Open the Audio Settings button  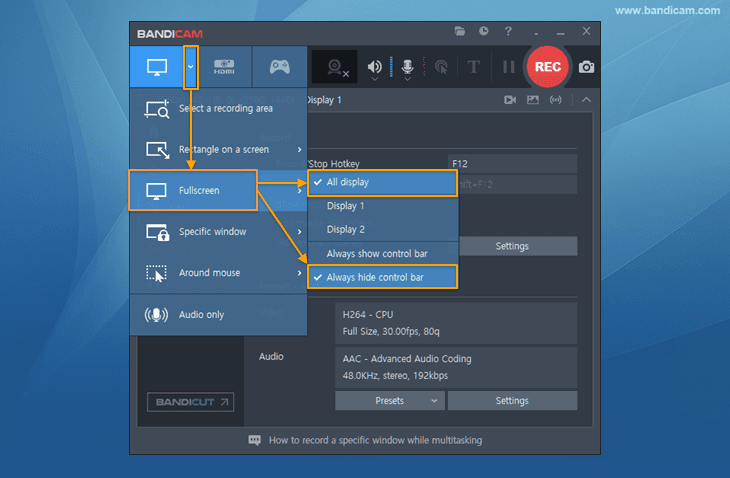[512, 400]
